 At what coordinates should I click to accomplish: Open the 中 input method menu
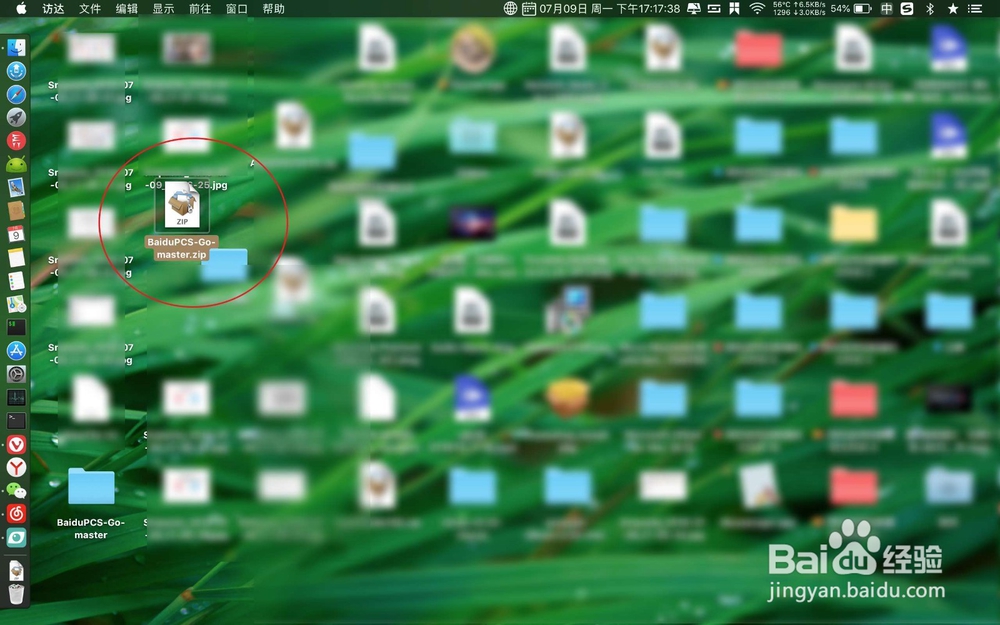[x=886, y=8]
